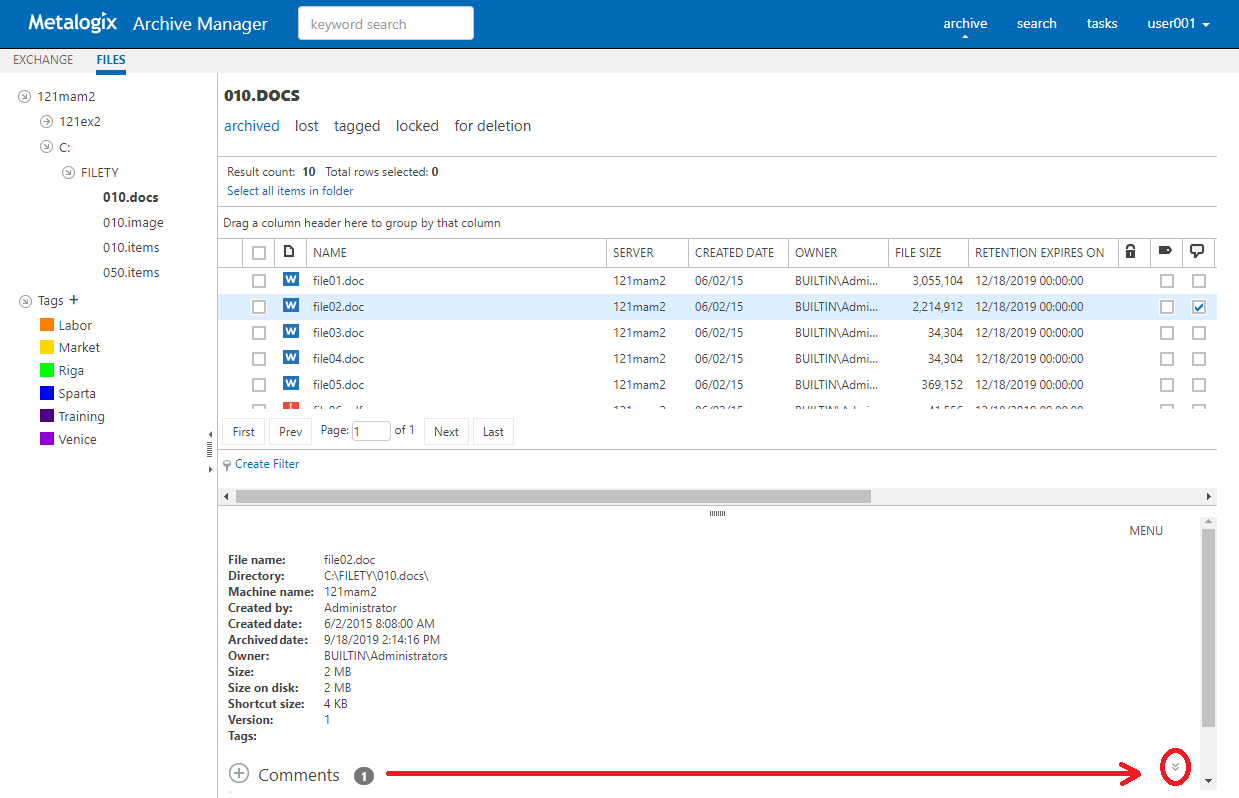Click the double-chevron icon circled in red
The height and width of the screenshot is (798, 1239).
1176,767
